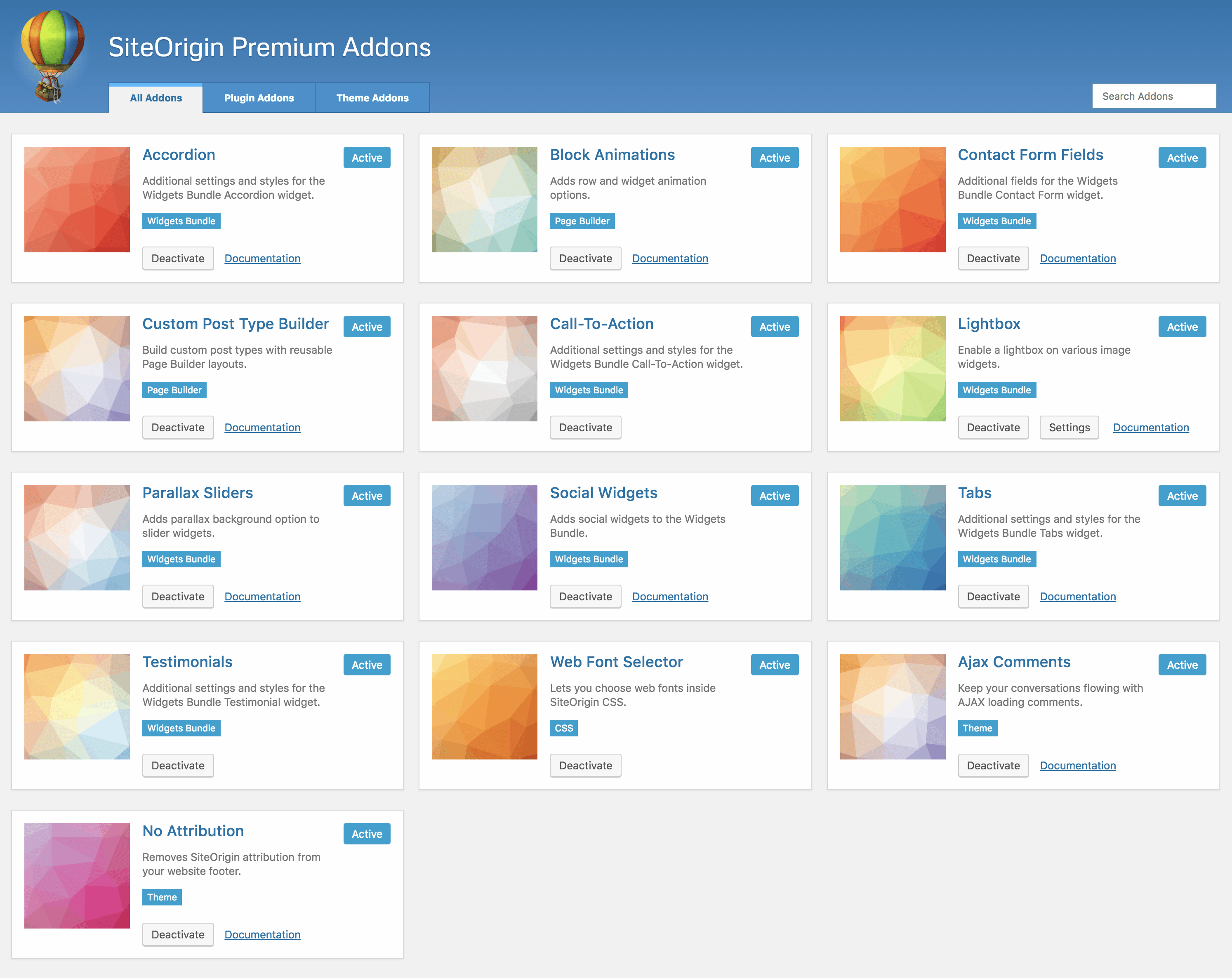Click the Search Addons input field

point(1154,95)
